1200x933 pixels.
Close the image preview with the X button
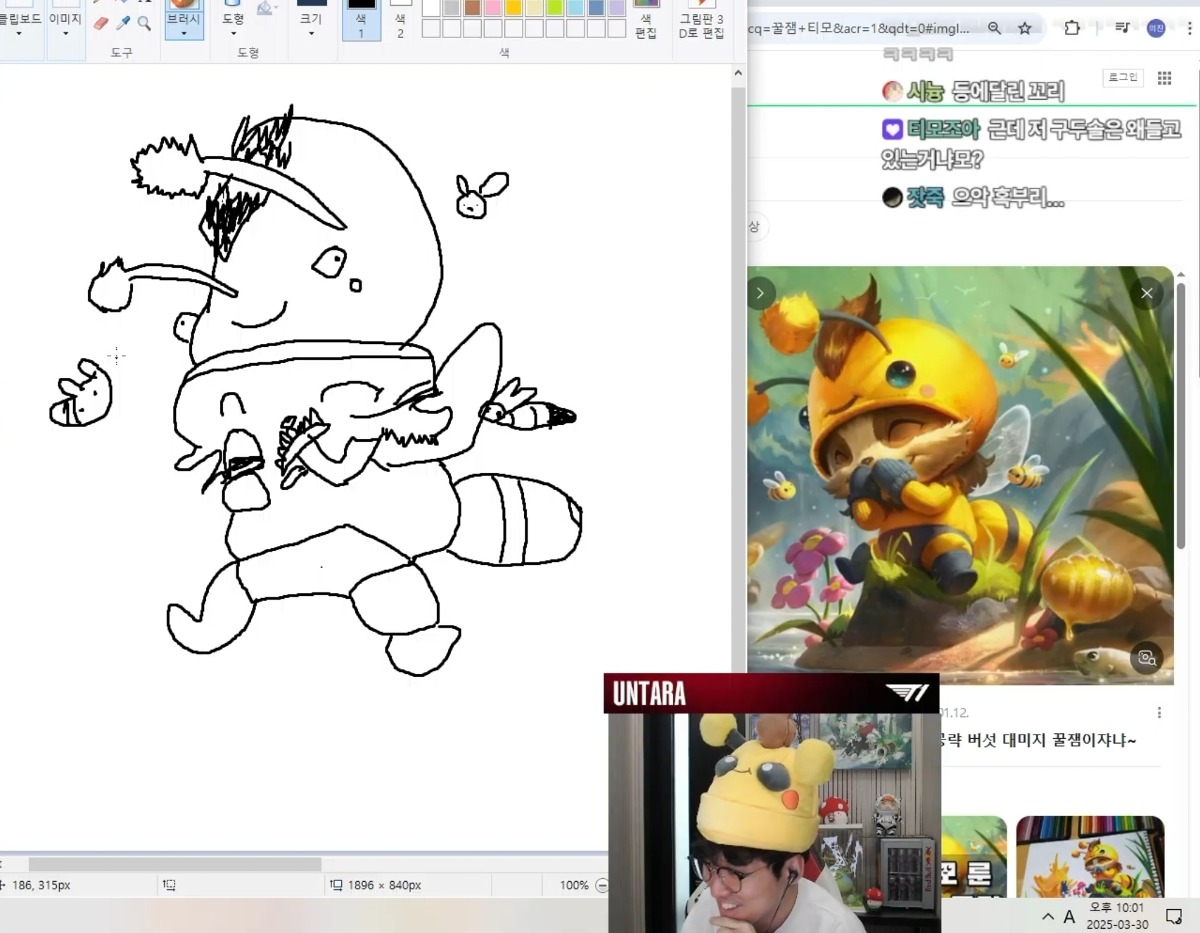tap(1147, 293)
